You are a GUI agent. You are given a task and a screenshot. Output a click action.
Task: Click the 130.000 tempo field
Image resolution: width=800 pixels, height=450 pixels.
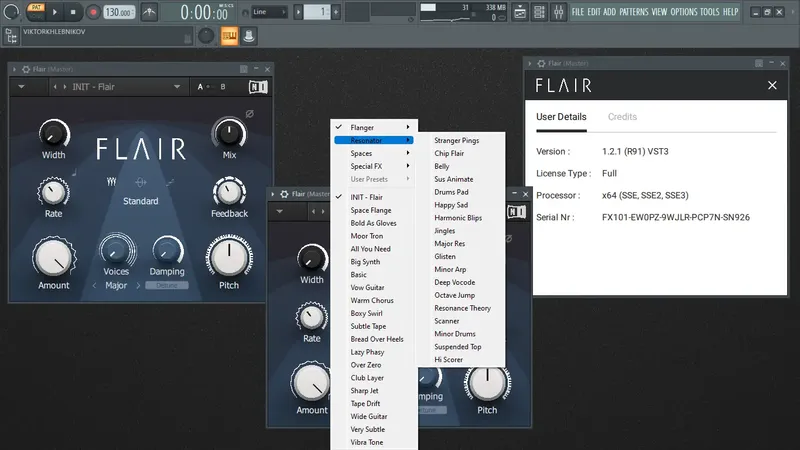[x=119, y=12]
